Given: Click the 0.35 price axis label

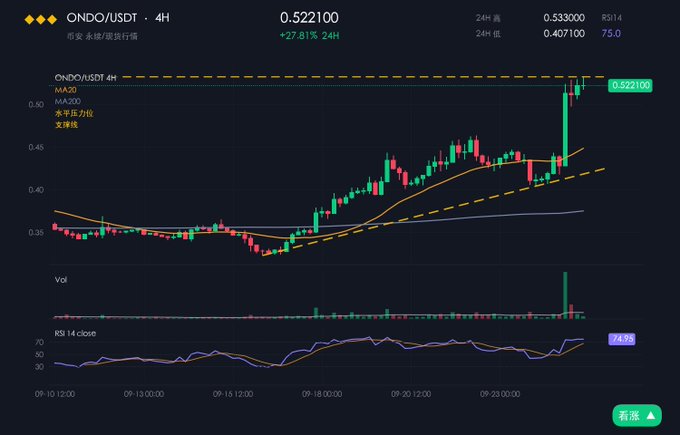Looking at the screenshot, I should coord(36,232).
